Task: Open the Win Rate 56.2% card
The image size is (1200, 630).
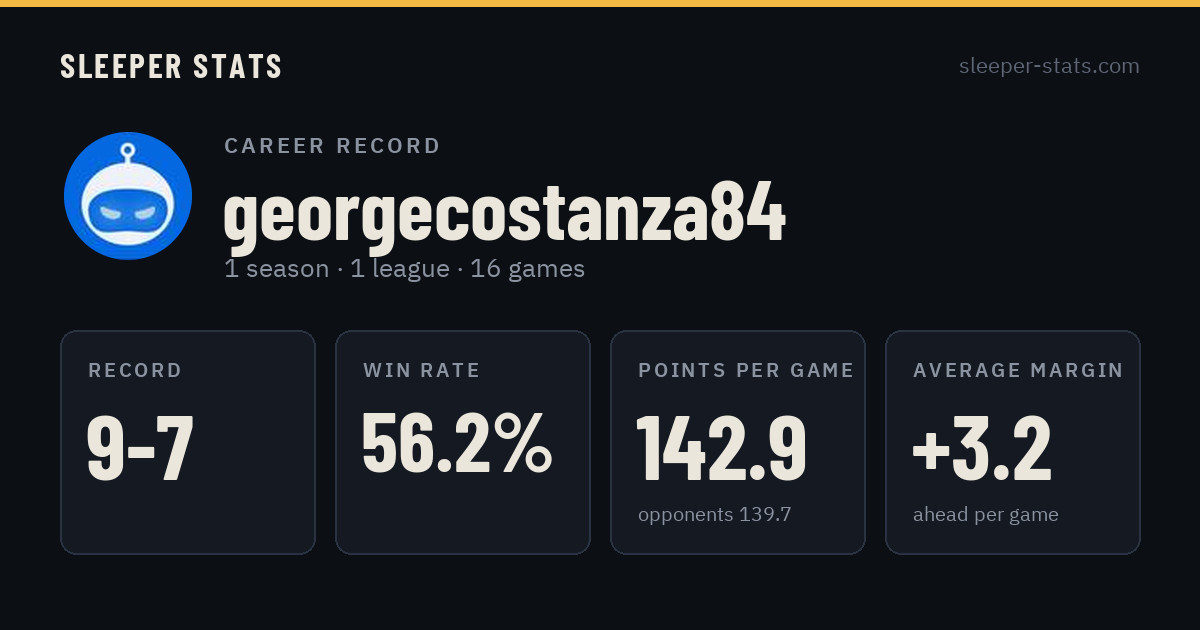Action: (x=463, y=442)
